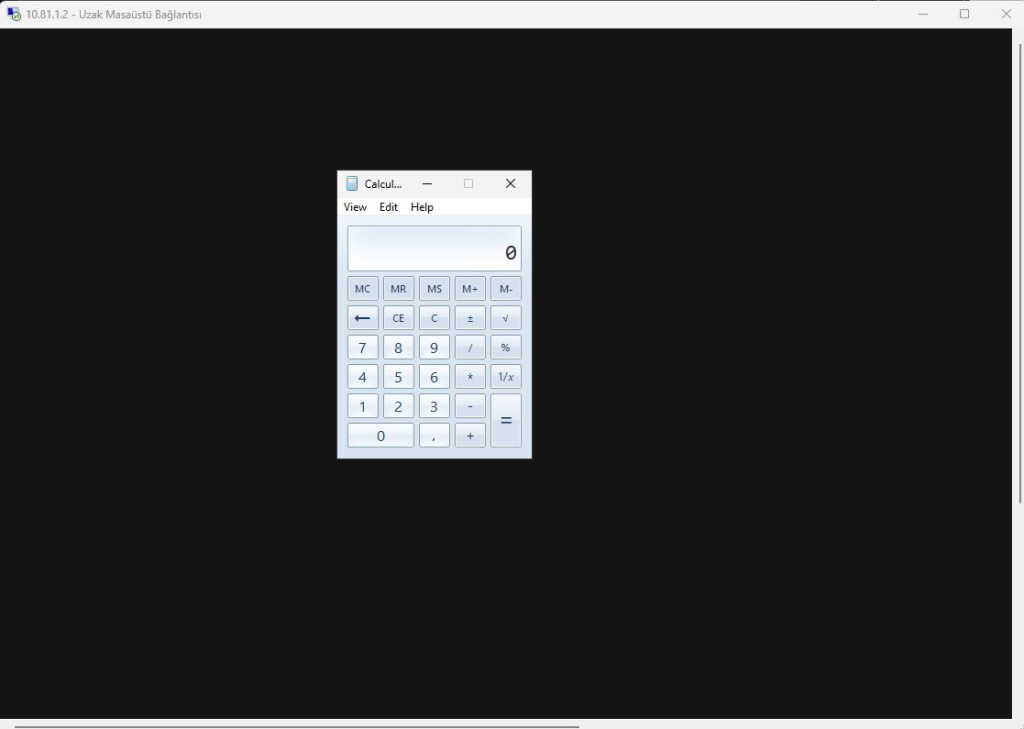
Task: Click the wide 0 digit key
Action: coord(380,436)
